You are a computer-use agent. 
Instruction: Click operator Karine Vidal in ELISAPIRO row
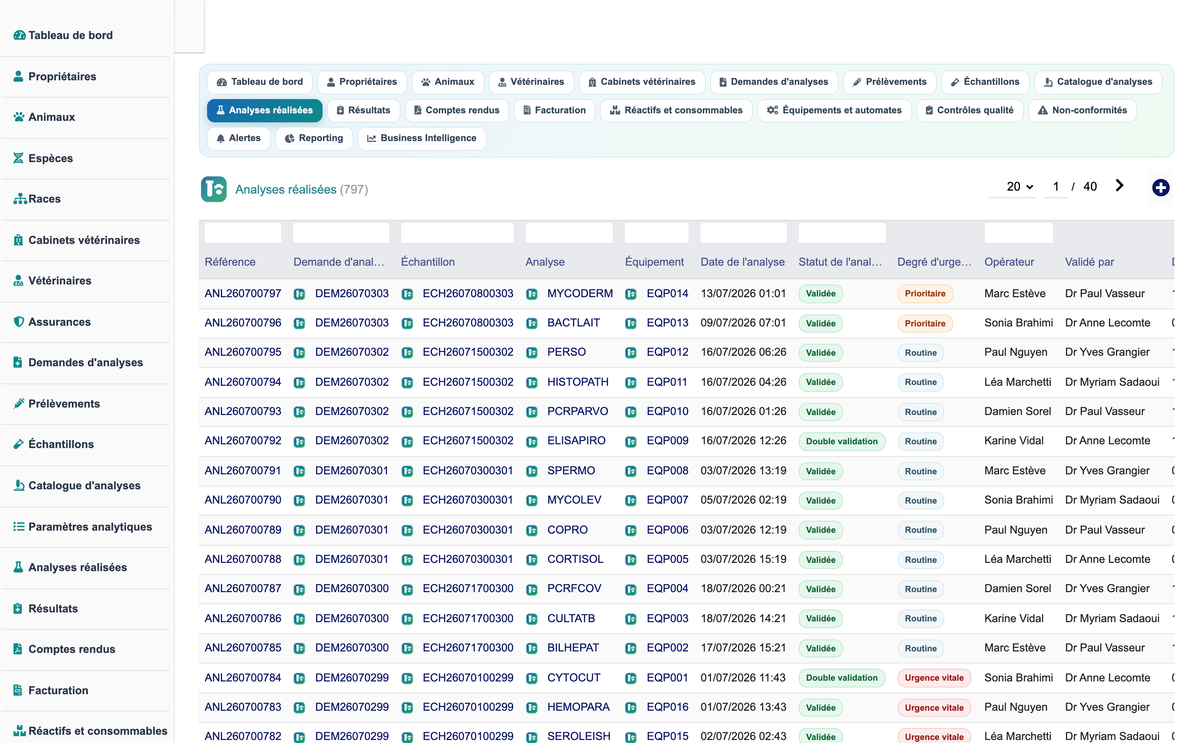pos(1014,441)
